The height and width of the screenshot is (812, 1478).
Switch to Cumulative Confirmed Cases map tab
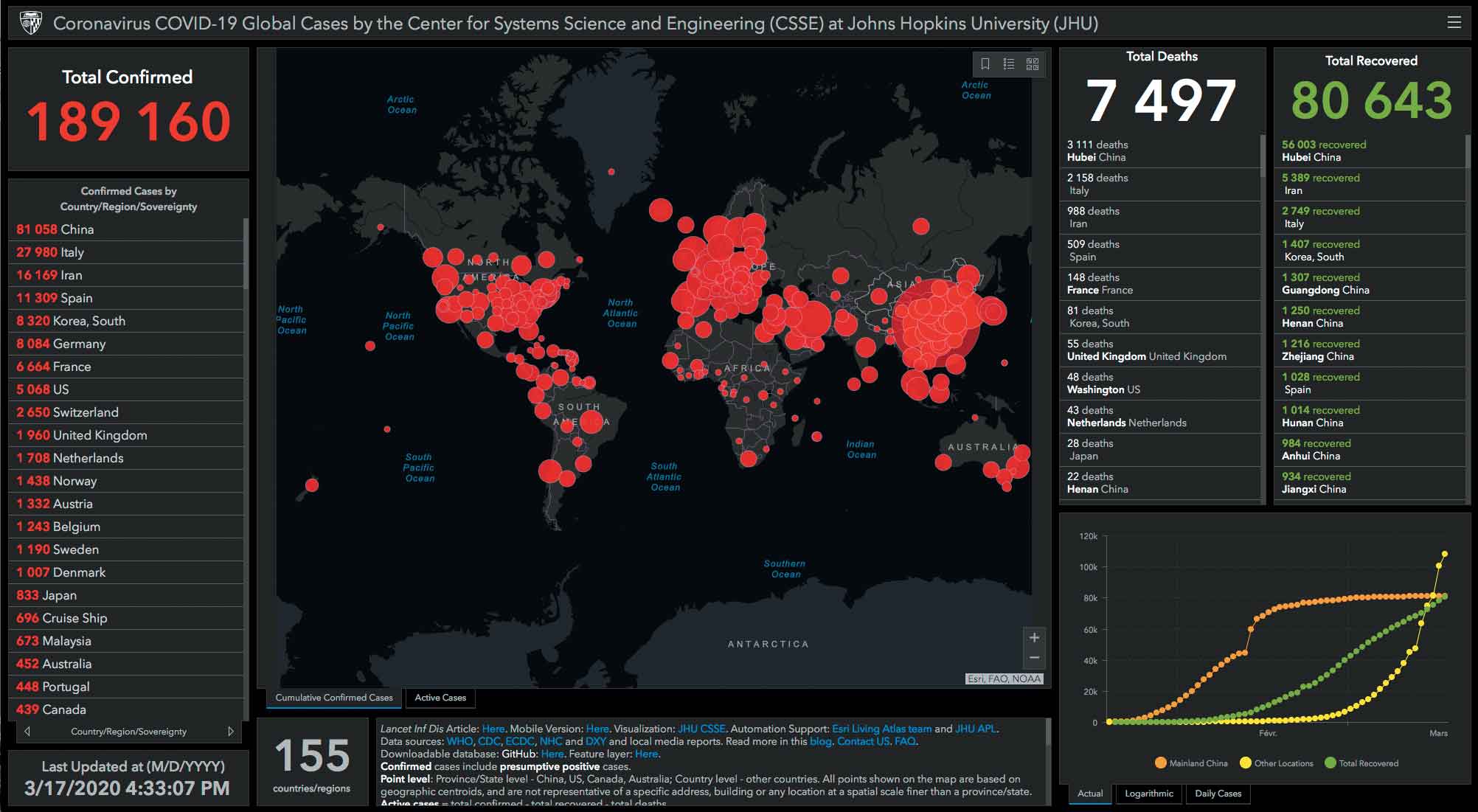[334, 698]
